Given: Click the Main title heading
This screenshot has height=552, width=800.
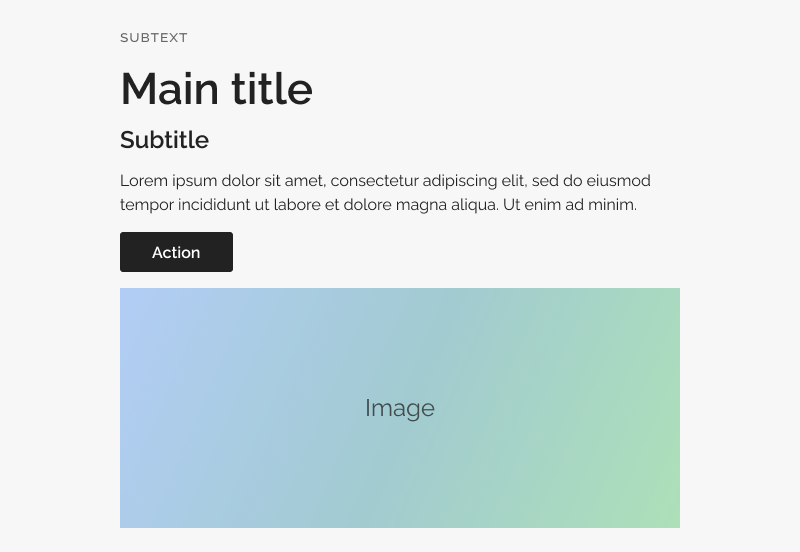Looking at the screenshot, I should pyautogui.click(x=216, y=89).
